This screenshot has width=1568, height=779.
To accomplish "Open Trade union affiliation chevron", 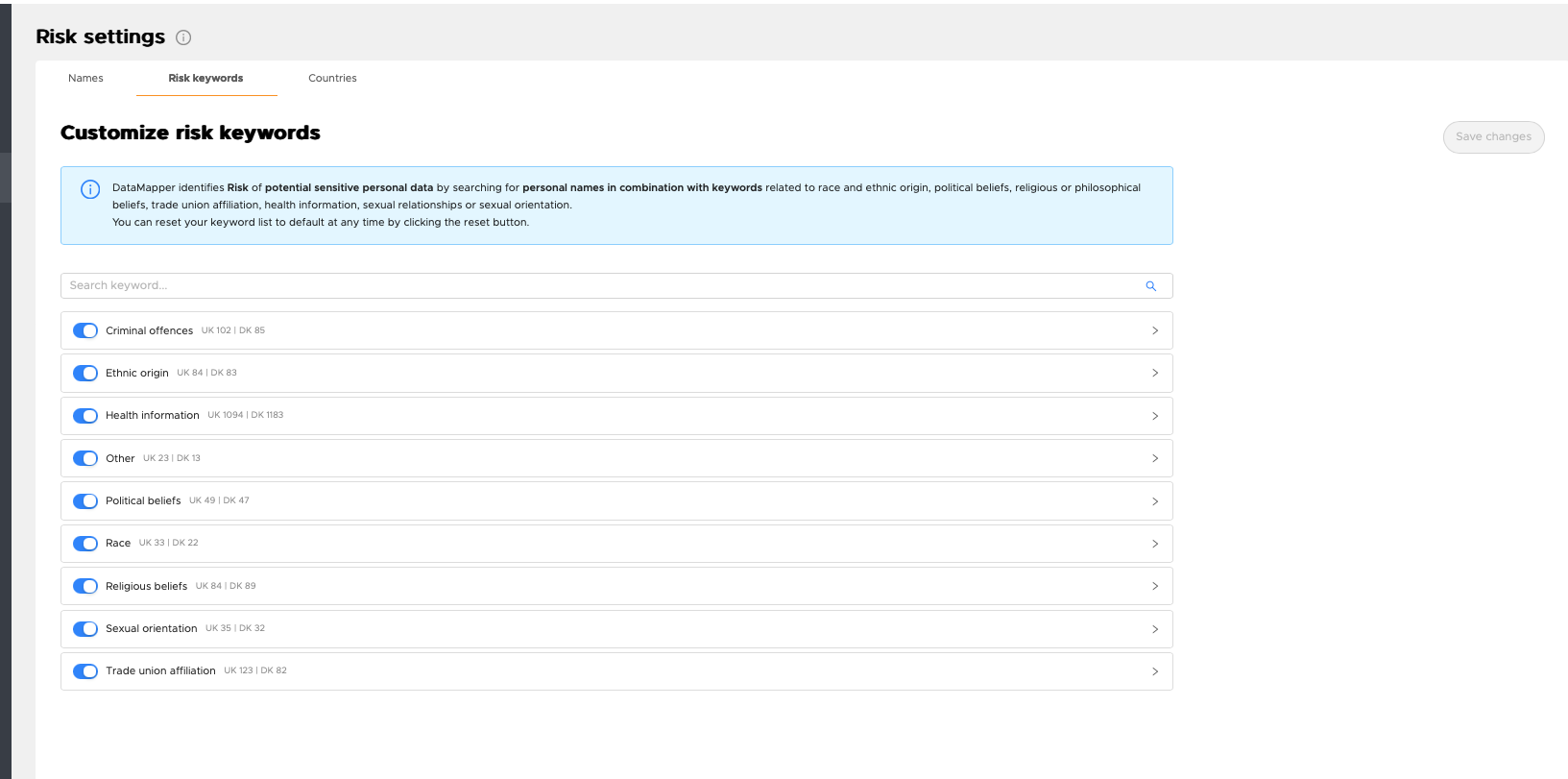I will click(1155, 671).
